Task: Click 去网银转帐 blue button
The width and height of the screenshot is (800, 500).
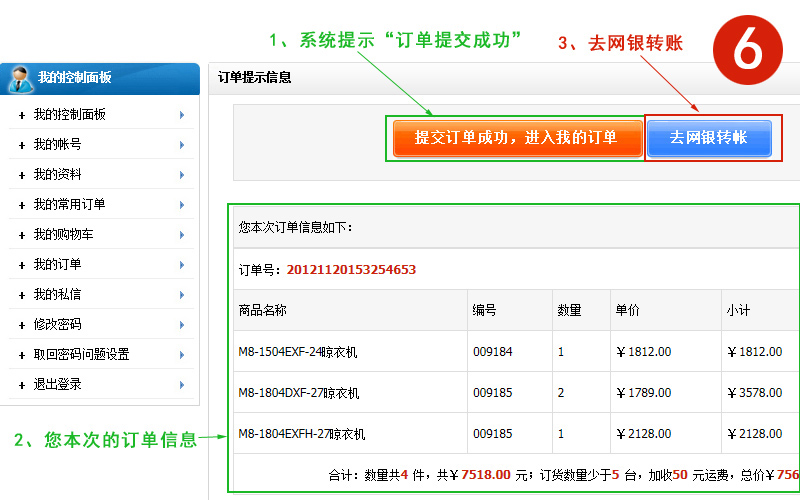Action: (x=709, y=138)
